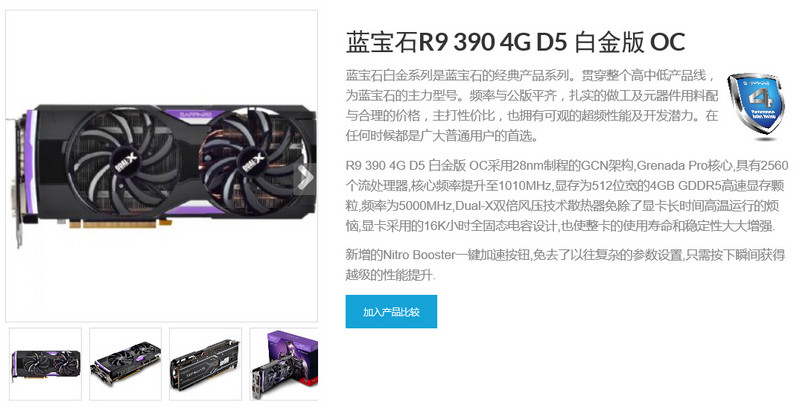Click the paragraph about 蓝宝石白金系列

pyautogui.click(x=532, y=106)
